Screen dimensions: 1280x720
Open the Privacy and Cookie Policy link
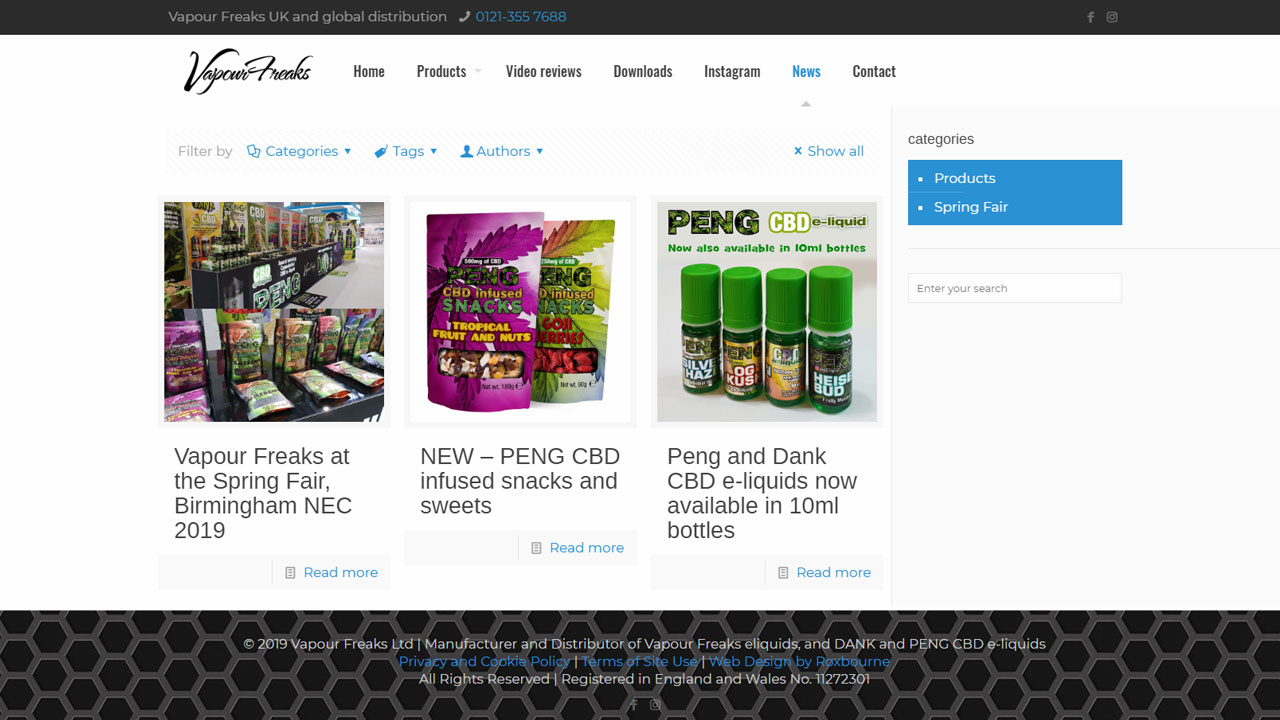[484, 661]
